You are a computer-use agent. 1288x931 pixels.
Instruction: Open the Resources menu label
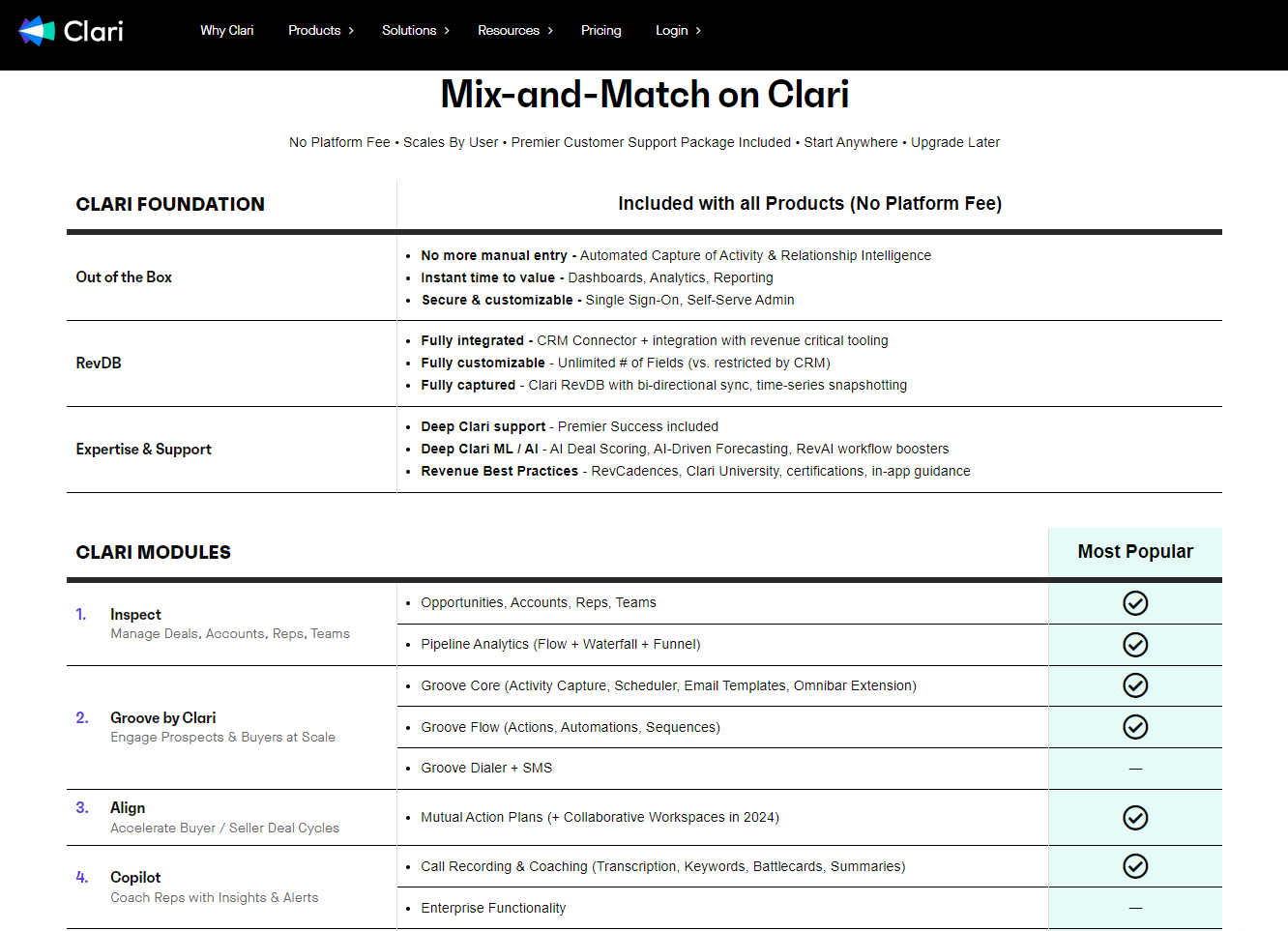click(509, 31)
